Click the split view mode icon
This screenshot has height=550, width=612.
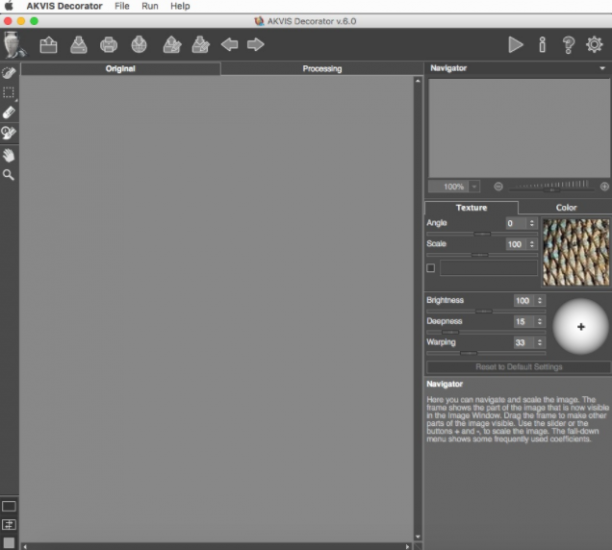9,525
